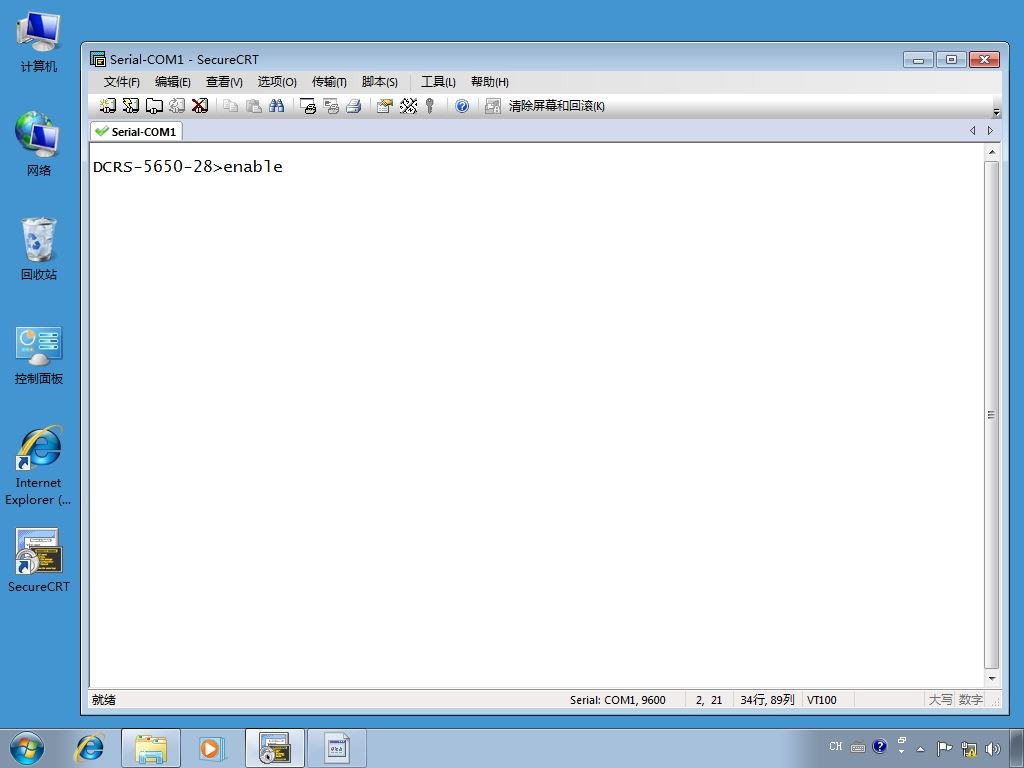Open the 工具(L) menu
This screenshot has height=768, width=1024.
438,82
